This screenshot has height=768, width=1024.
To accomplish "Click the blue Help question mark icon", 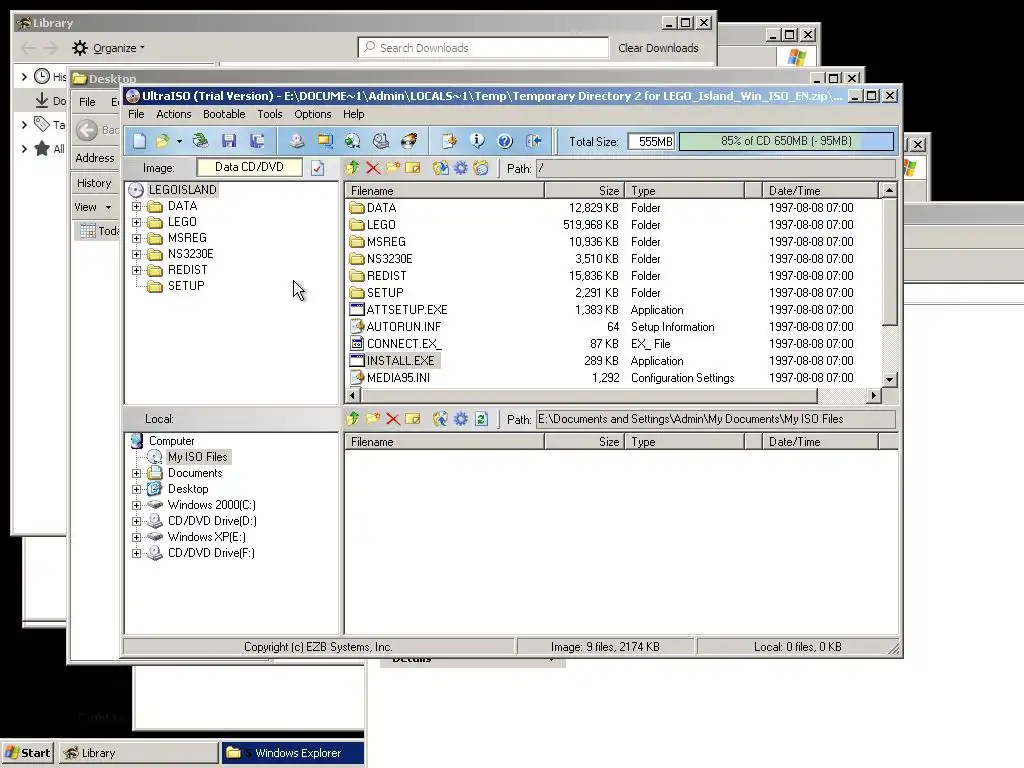I will click(505, 141).
